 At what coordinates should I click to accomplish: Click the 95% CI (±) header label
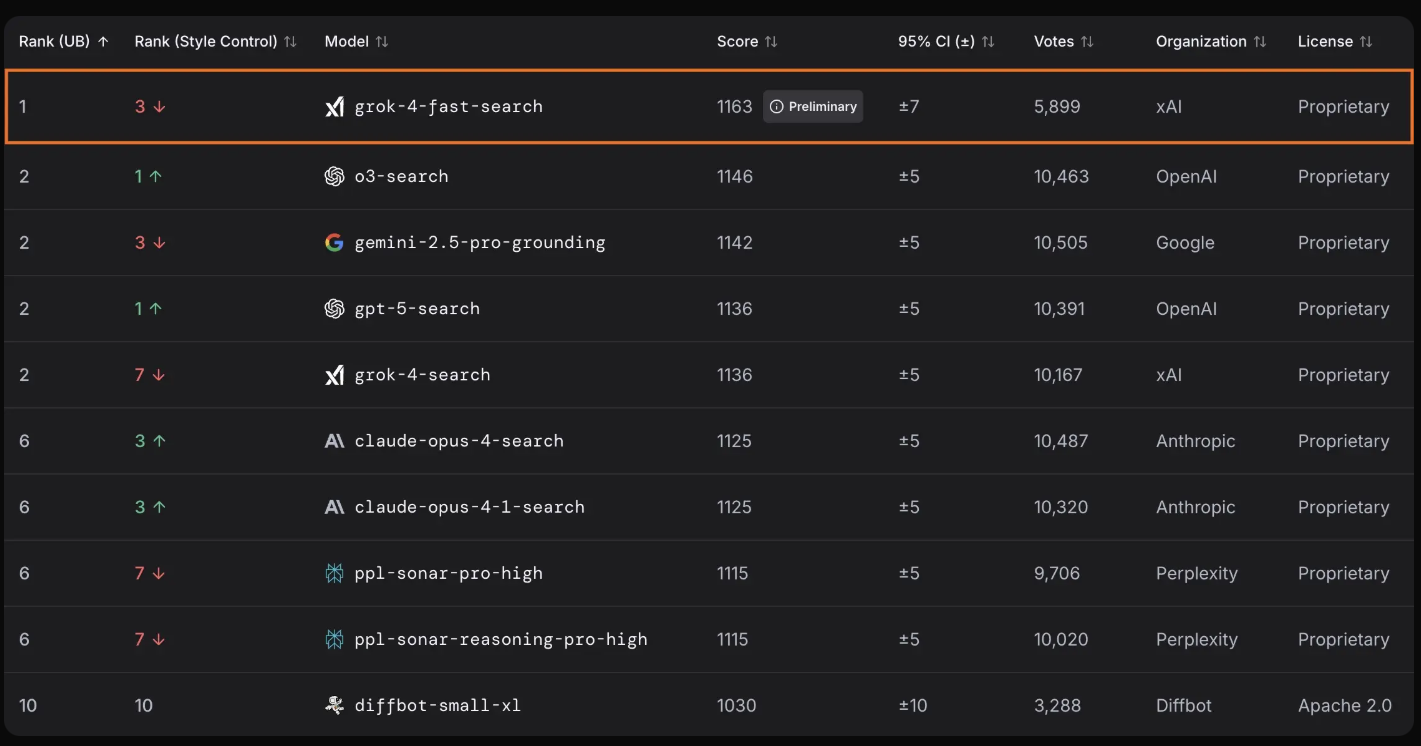tap(937, 42)
